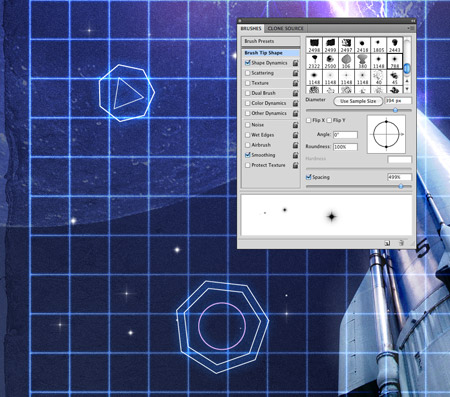The width and height of the screenshot is (450, 397).
Task: Open the Brushes panel options menu
Action: click(411, 28)
